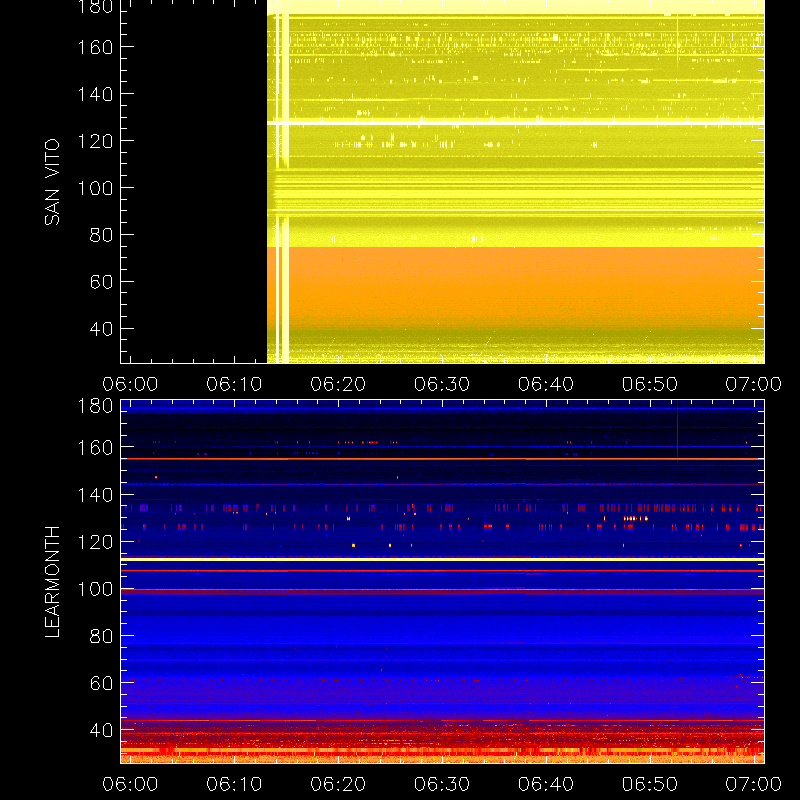Click 06:20 under the LEARMONTH plot
This screenshot has width=800, height=800.
click(338, 784)
